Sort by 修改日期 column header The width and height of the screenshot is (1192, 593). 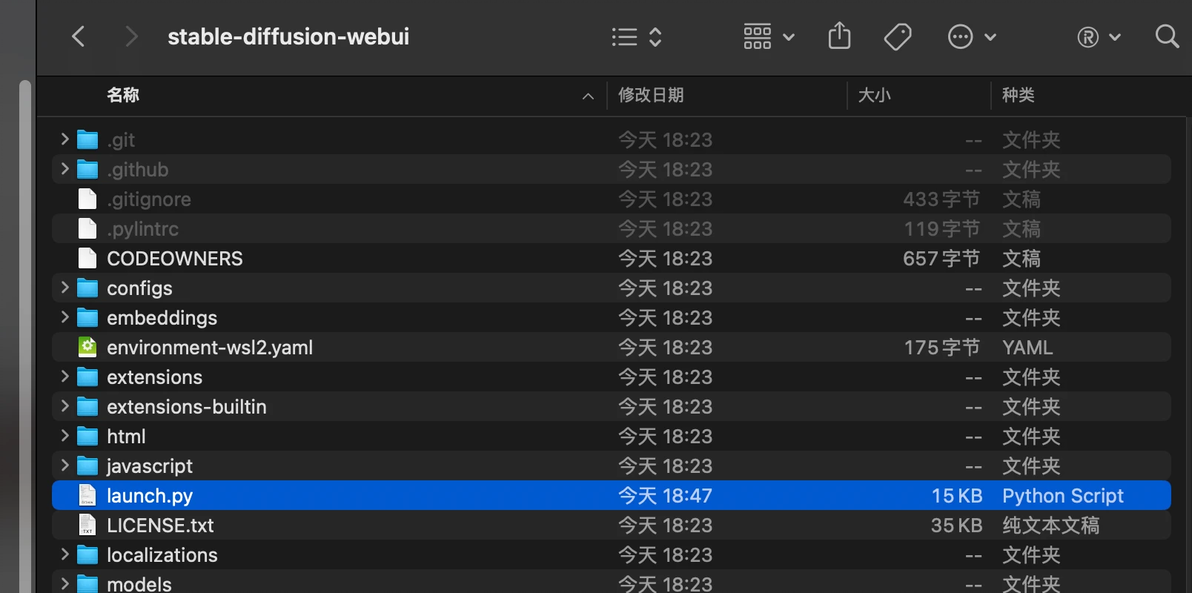coord(651,96)
